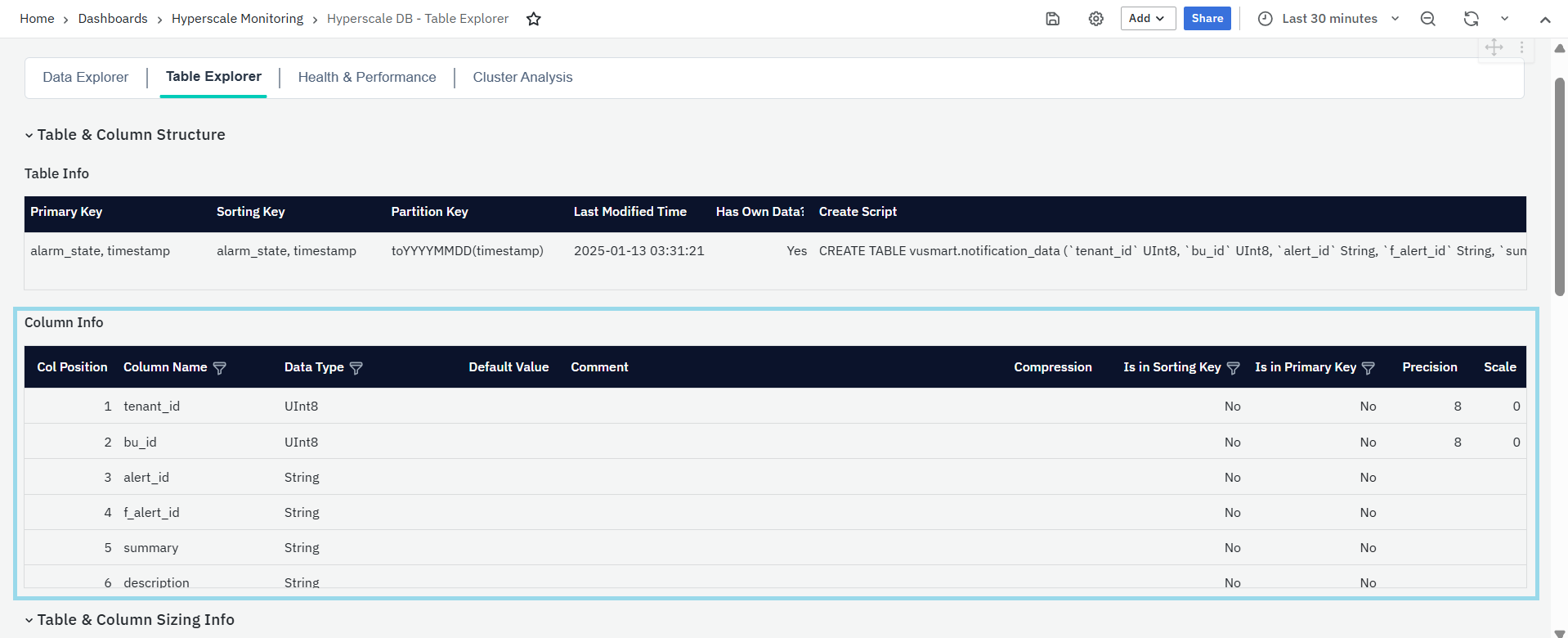The width and height of the screenshot is (1568, 638).
Task: Filter the Is in Sorting Key column
Action: point(1233,368)
